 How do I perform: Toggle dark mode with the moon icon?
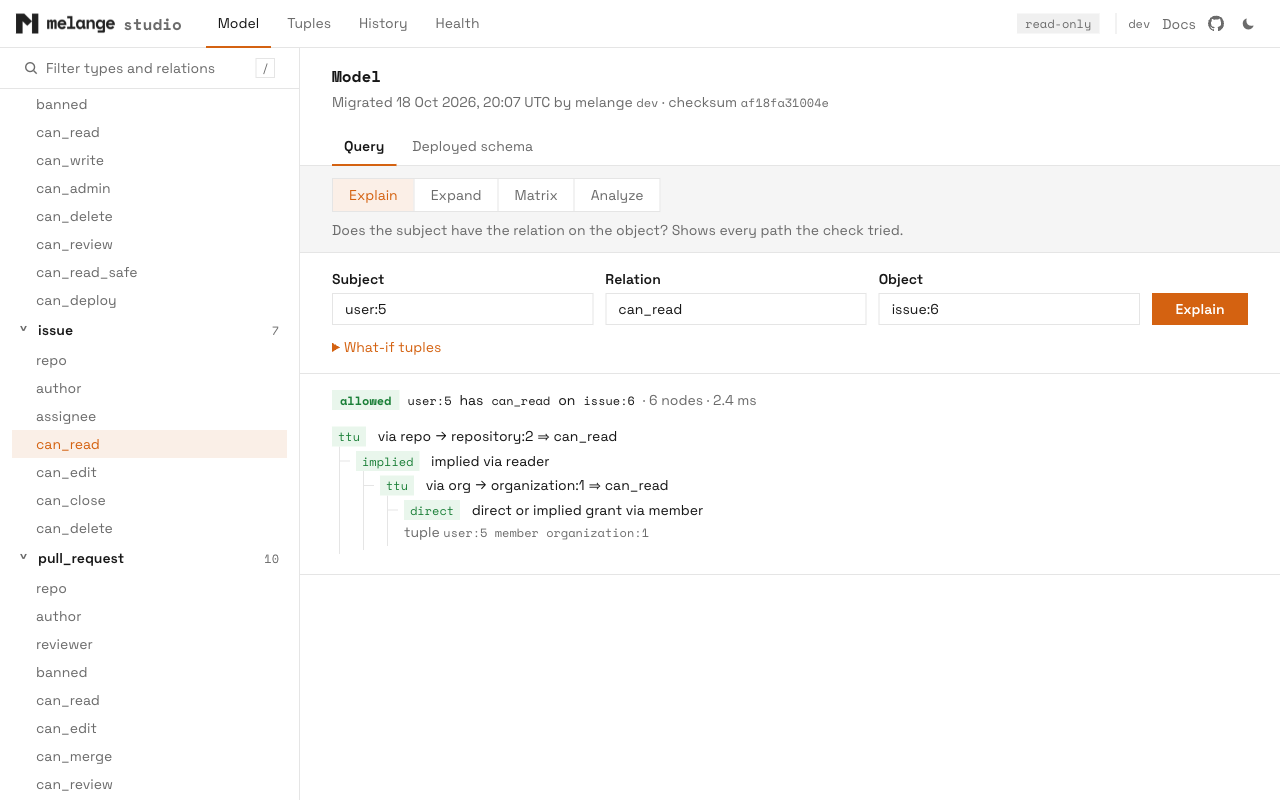1248,23
